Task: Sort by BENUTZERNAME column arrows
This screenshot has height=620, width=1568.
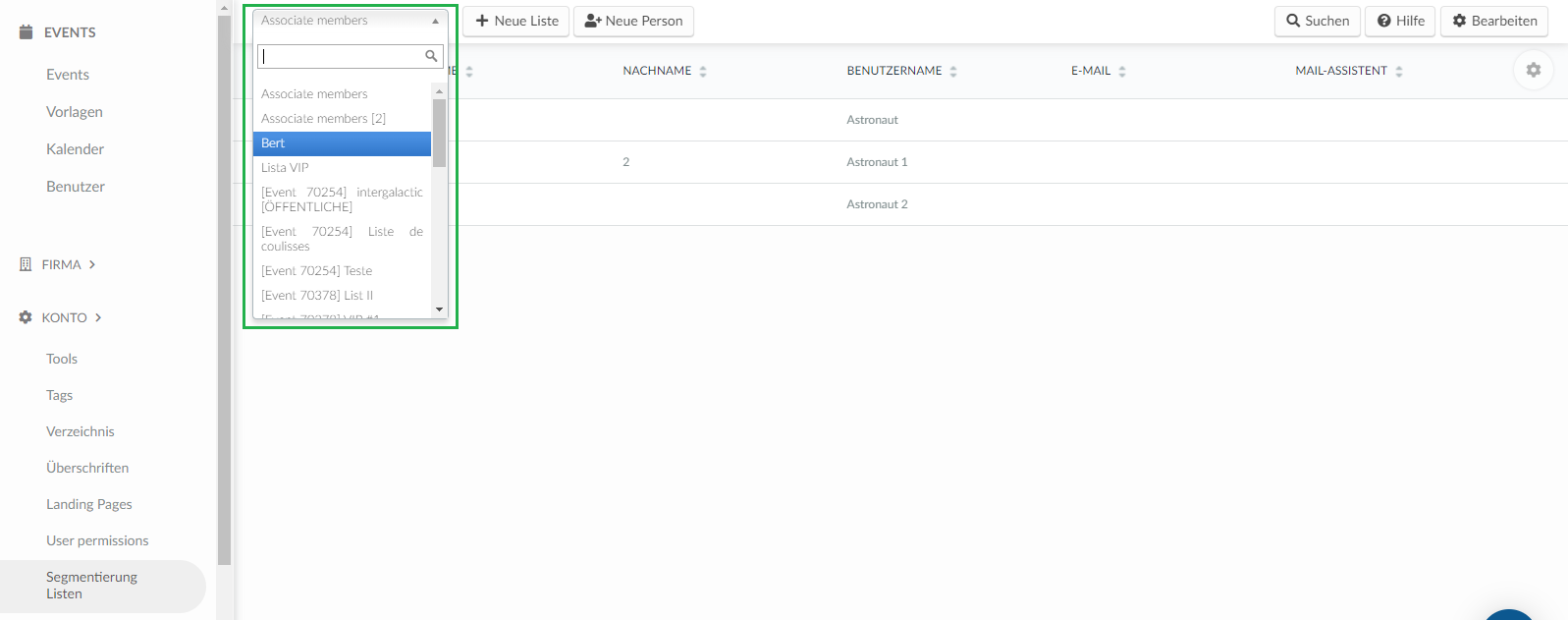Action: (953, 71)
